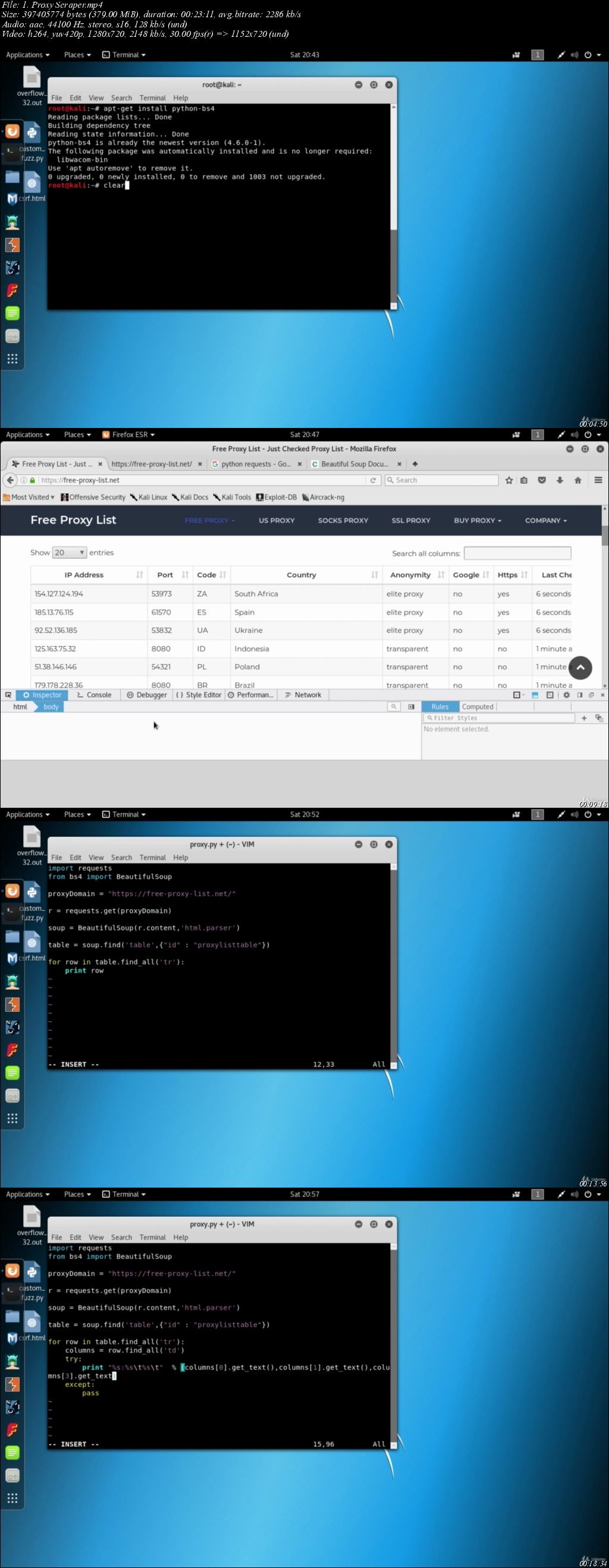
Task: Open a new Firefox tab with plus
Action: click(x=415, y=464)
